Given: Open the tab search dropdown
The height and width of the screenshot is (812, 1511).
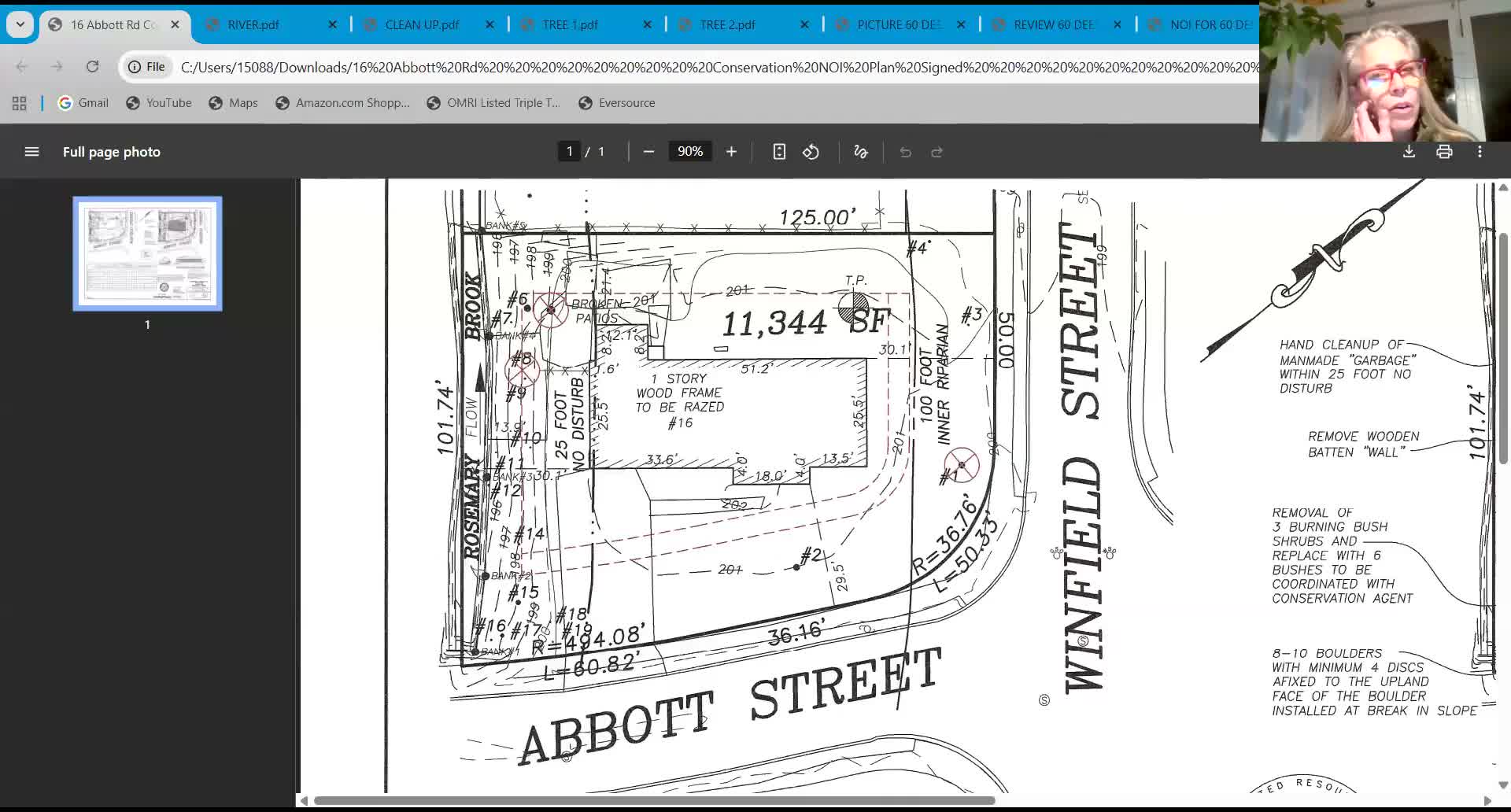Looking at the screenshot, I should click(x=20, y=24).
